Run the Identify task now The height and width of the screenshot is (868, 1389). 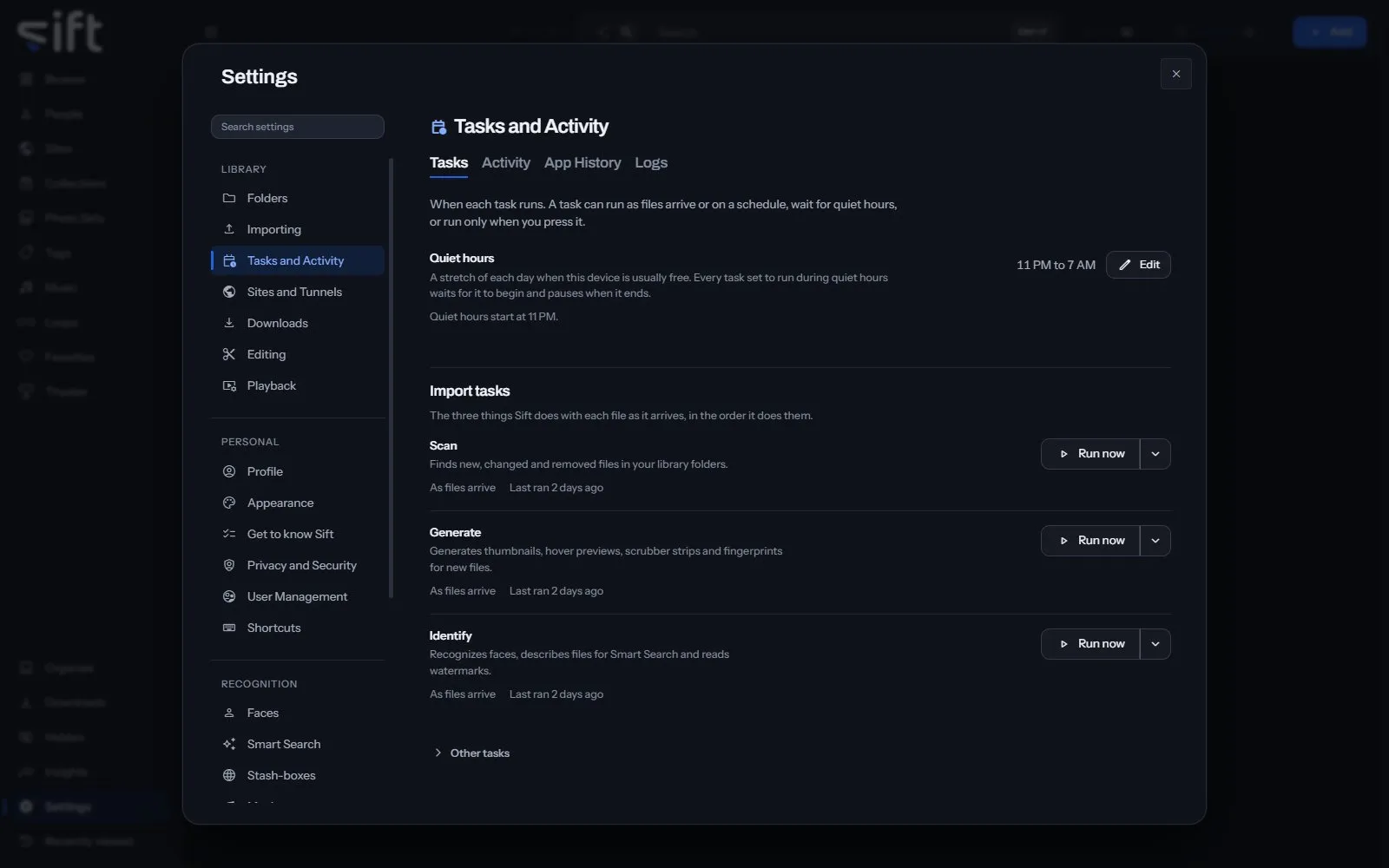tap(1090, 644)
